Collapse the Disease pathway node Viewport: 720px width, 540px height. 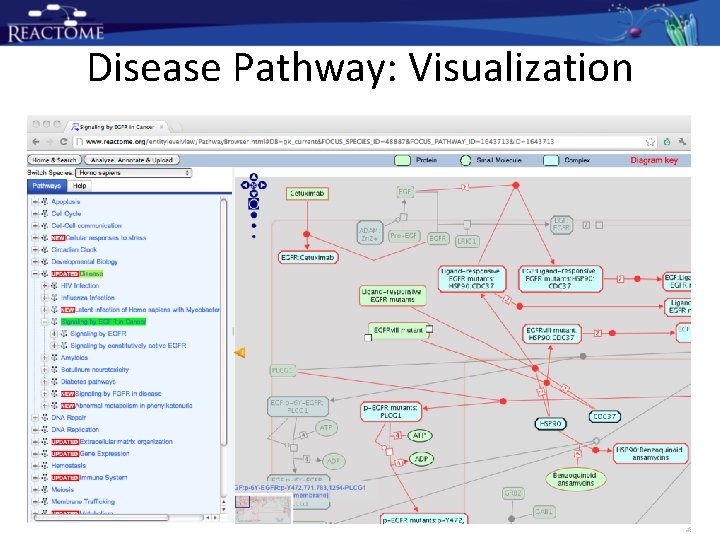(x=35, y=274)
